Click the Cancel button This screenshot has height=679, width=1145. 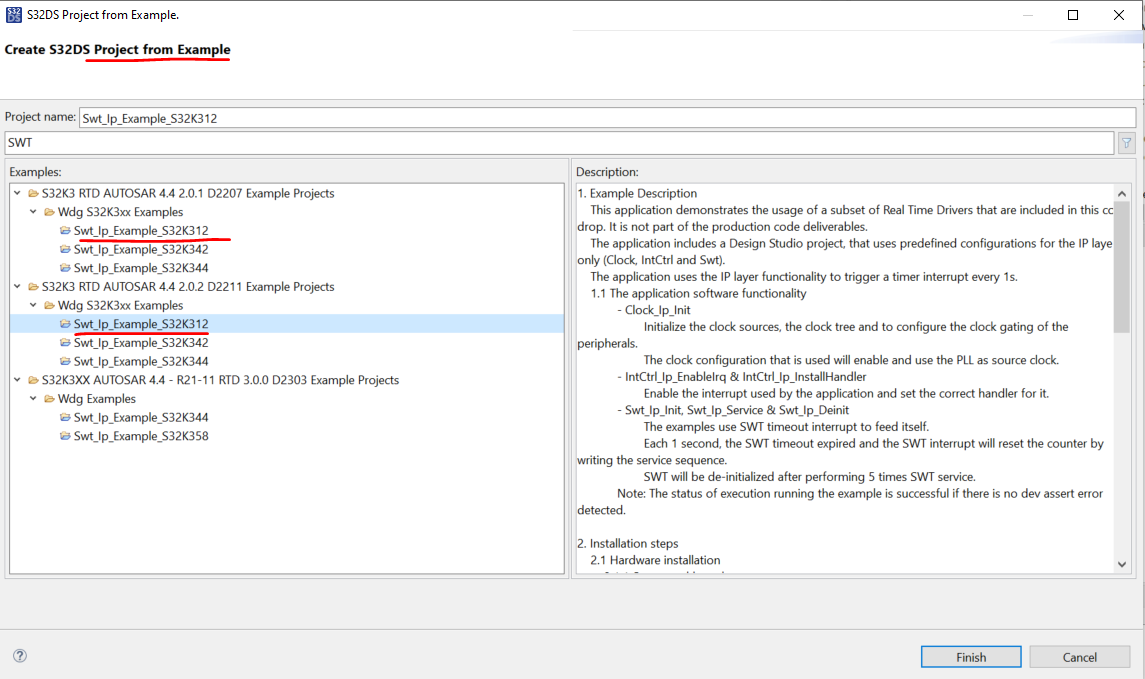pyautogui.click(x=1079, y=657)
